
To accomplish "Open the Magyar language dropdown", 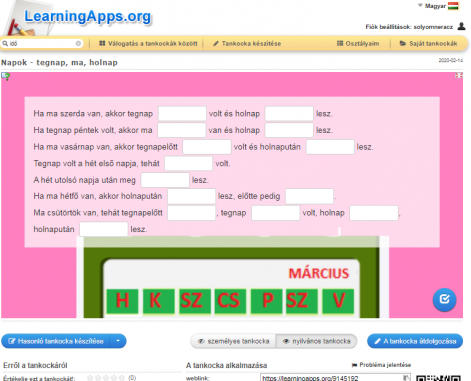I will tap(432, 6).
